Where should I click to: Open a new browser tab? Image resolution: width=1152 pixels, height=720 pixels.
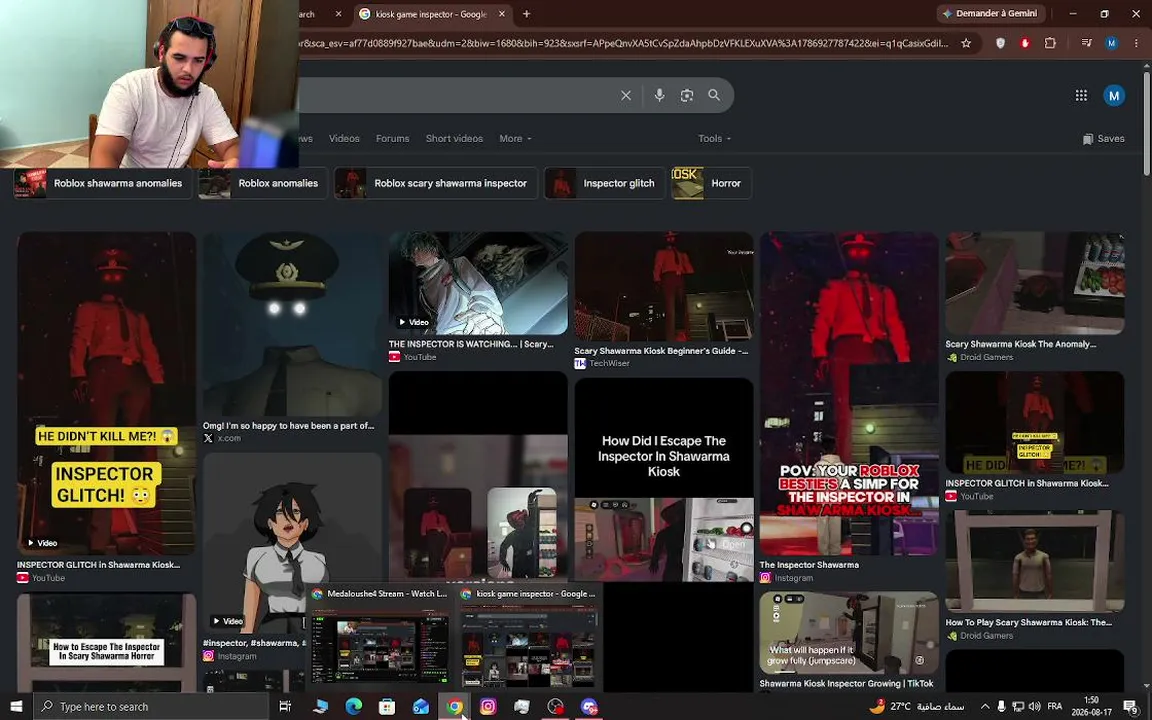[x=526, y=14]
